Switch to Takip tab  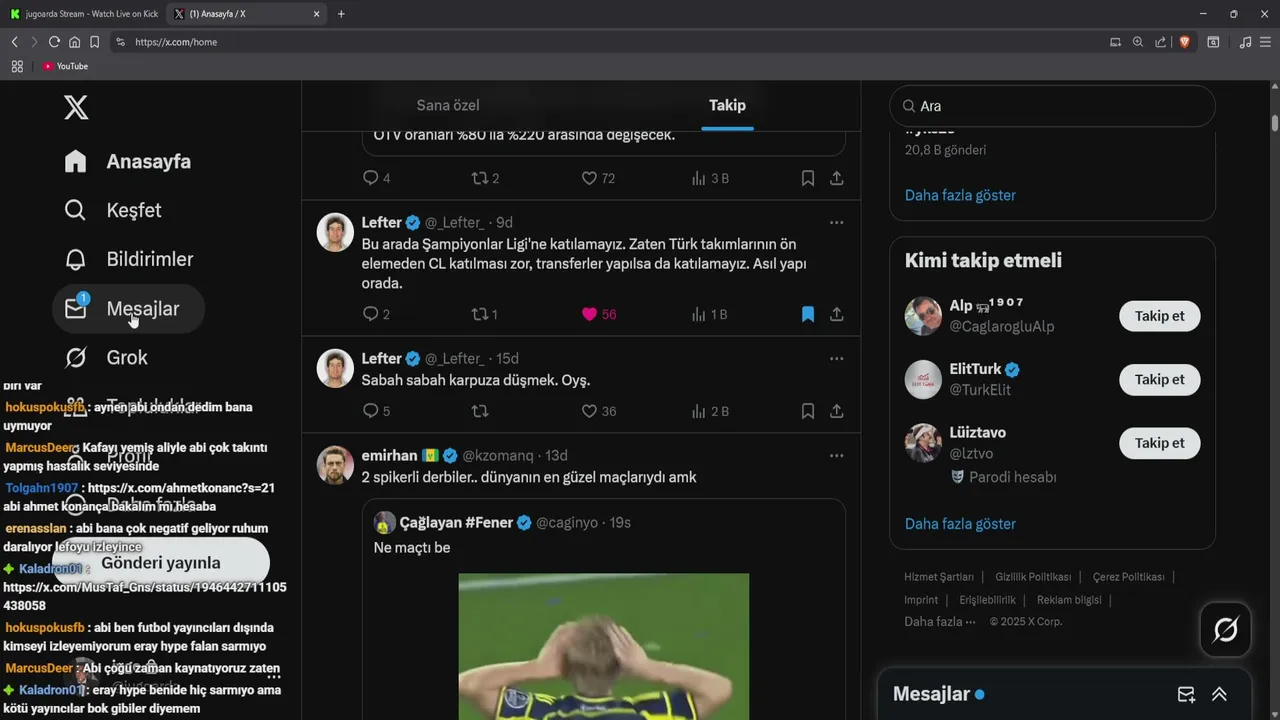(x=727, y=105)
